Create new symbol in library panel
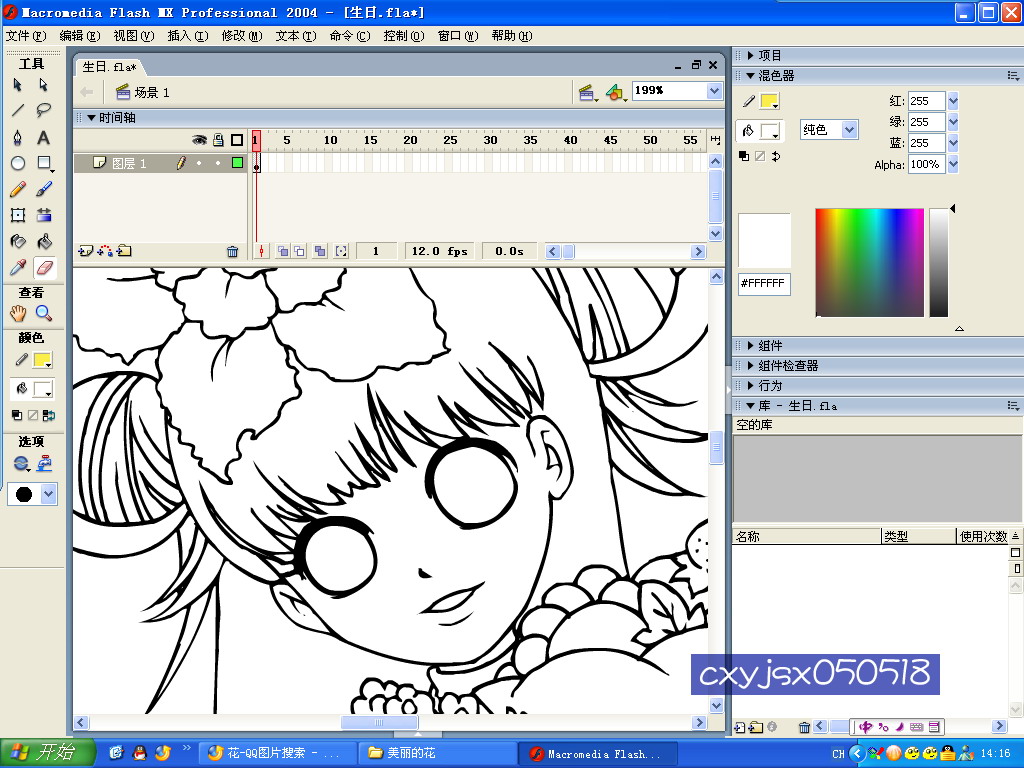The image size is (1024, 768). coord(739,727)
